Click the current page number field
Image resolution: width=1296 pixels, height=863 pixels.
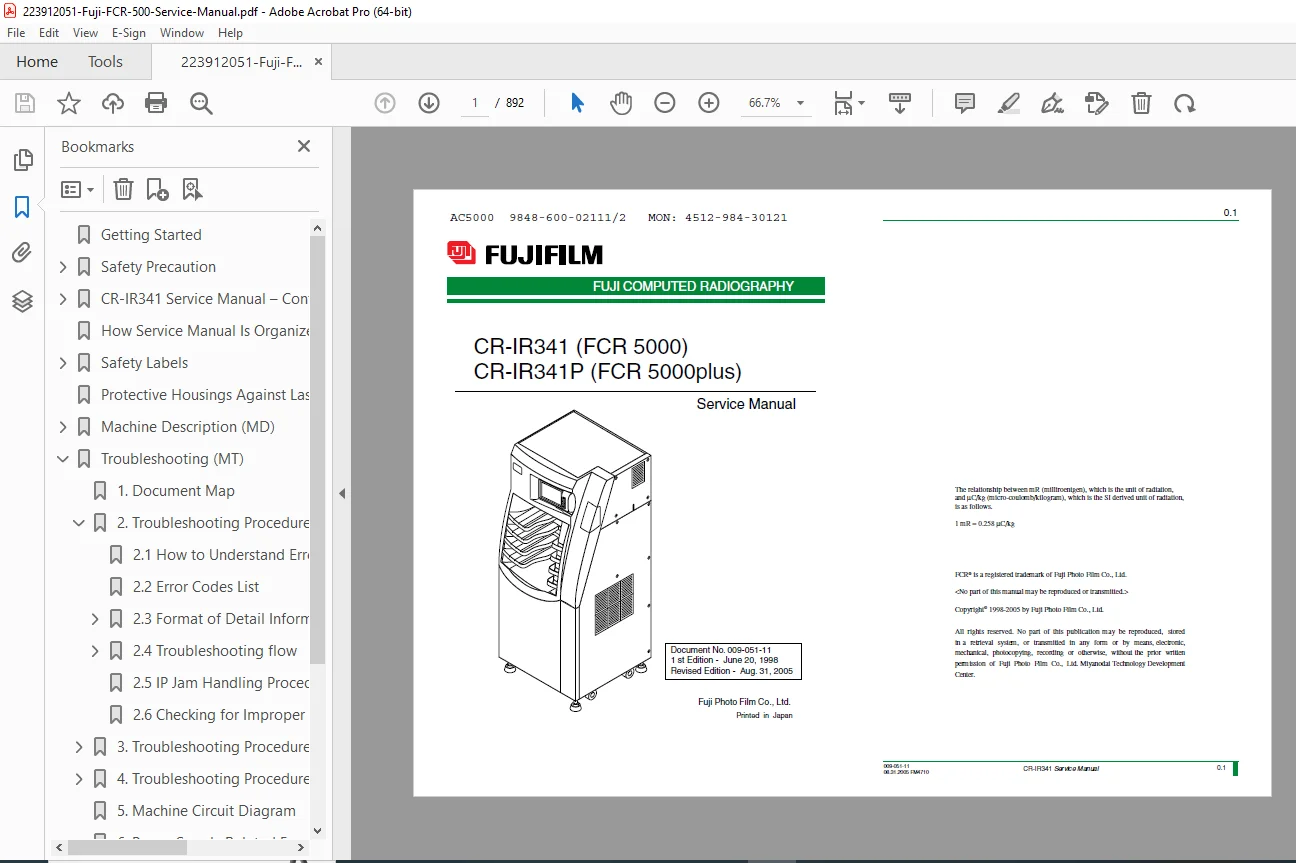(x=475, y=103)
